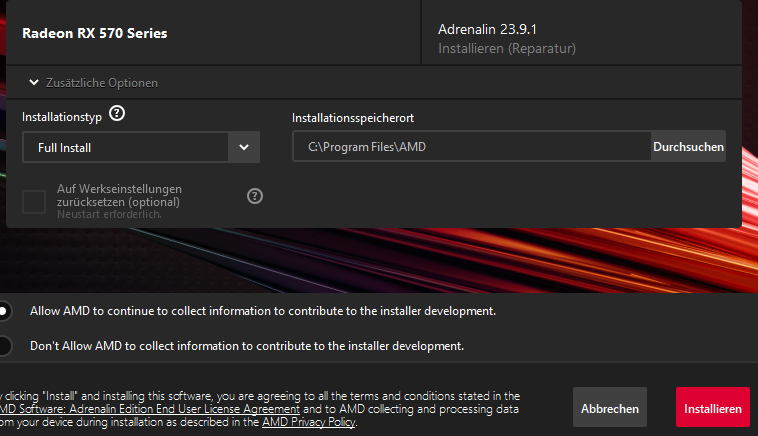Click the Adrenalin 23.9.1 version text
Screen dimensions: 758x436
487,29
